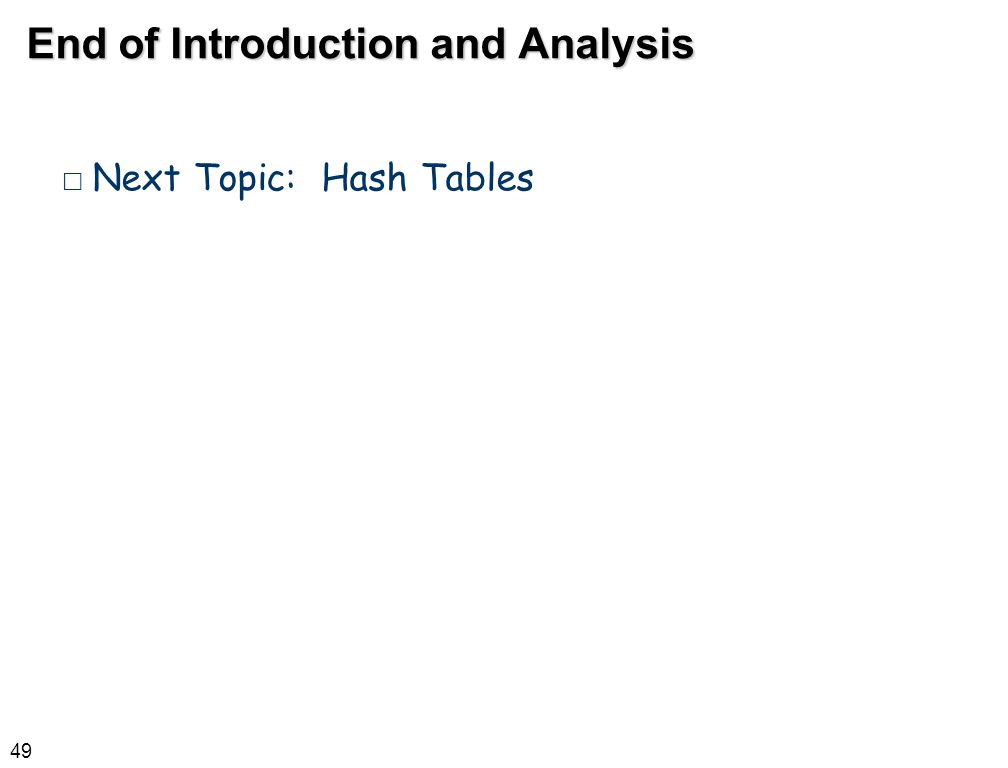1008x768 pixels.
Task: Click the square bullet before Next Topic
Action: click(x=73, y=182)
